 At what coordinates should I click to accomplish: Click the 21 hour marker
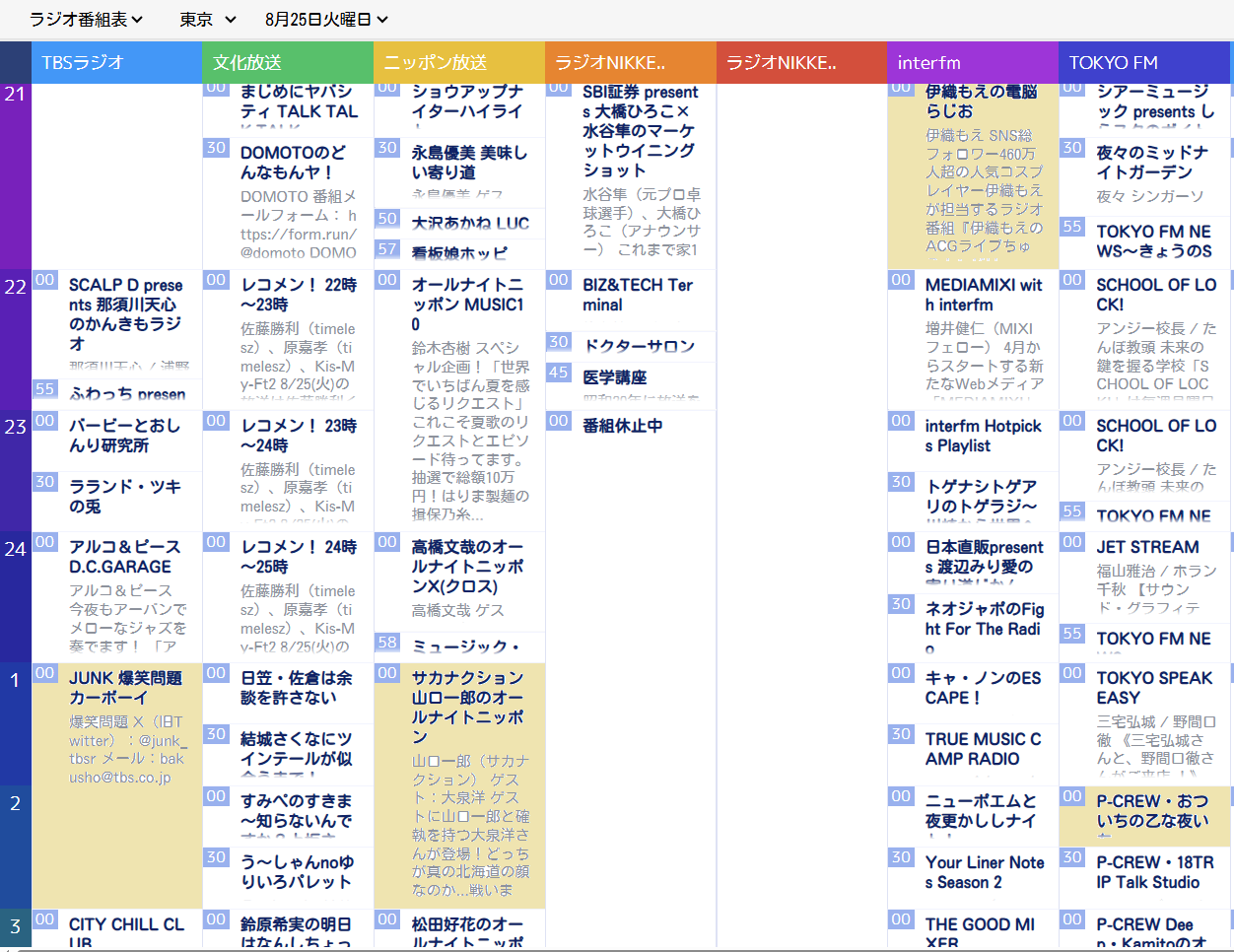15,95
